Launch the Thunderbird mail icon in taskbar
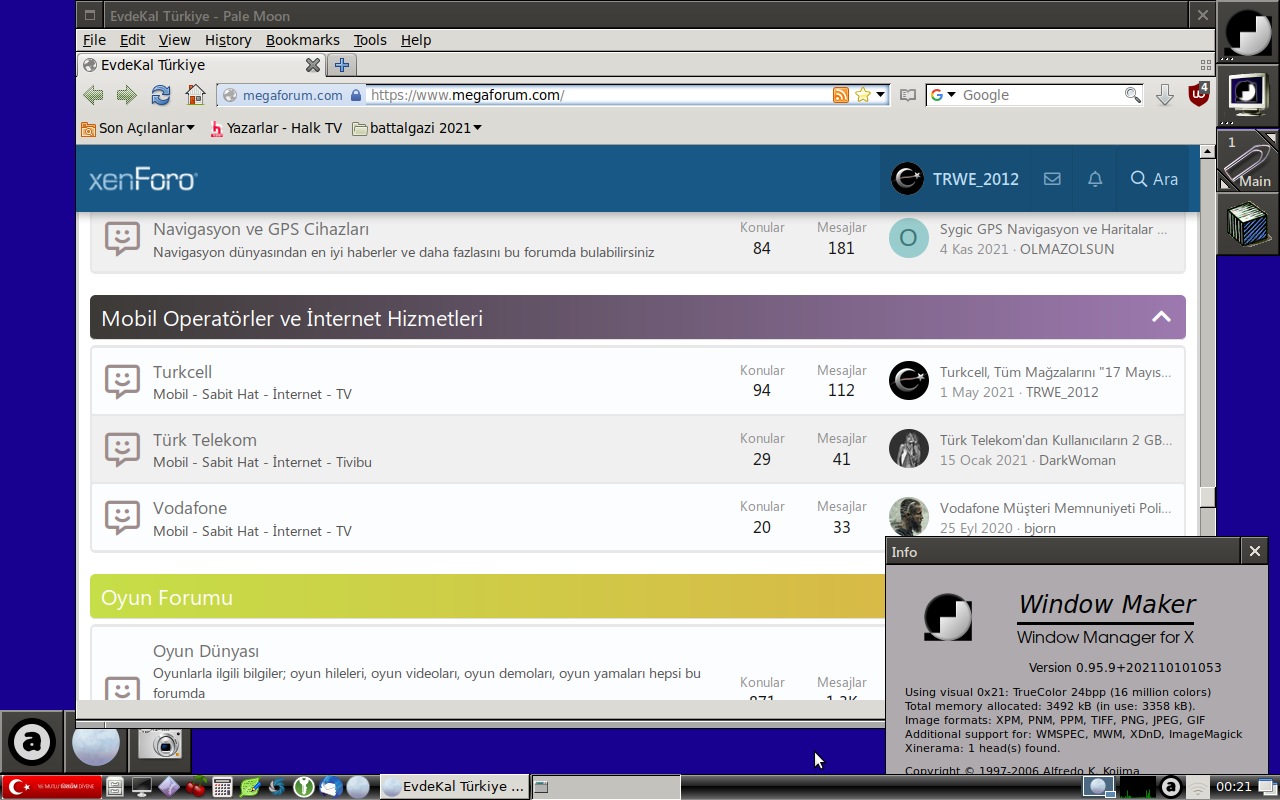 point(331,787)
